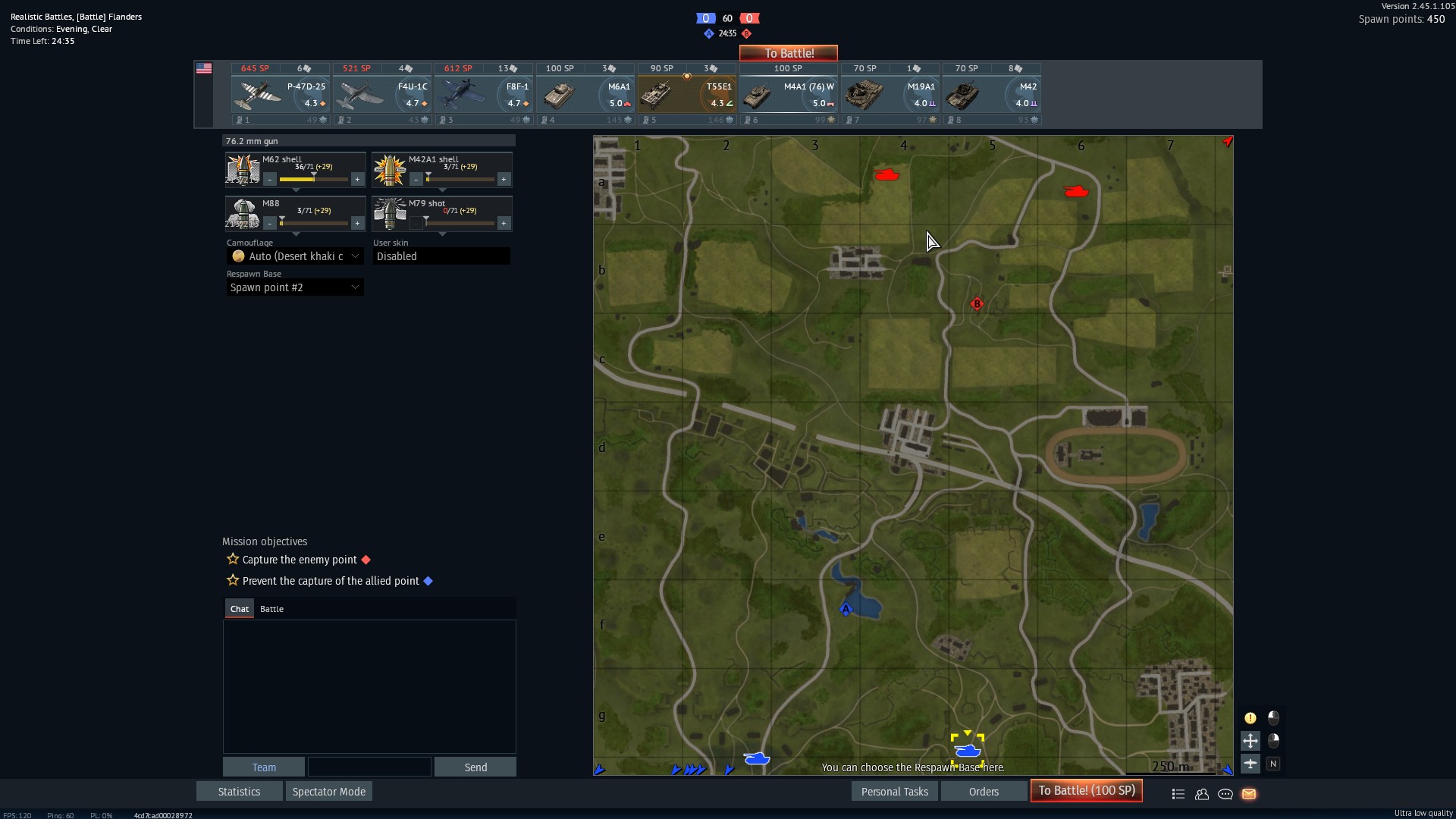Toggle the map pan move mode
The image size is (1456, 819).
(x=1250, y=741)
